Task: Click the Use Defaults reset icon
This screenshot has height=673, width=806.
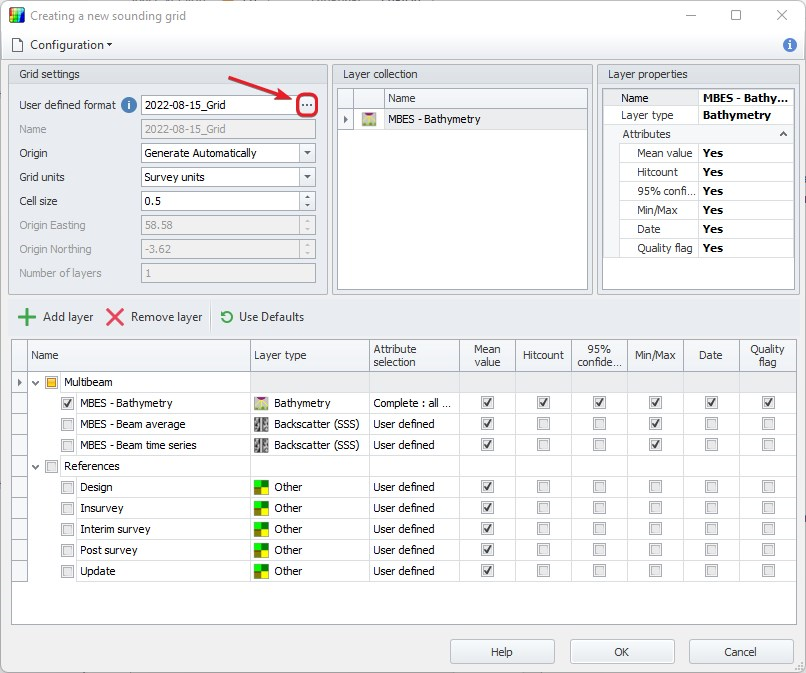Action: 227,317
